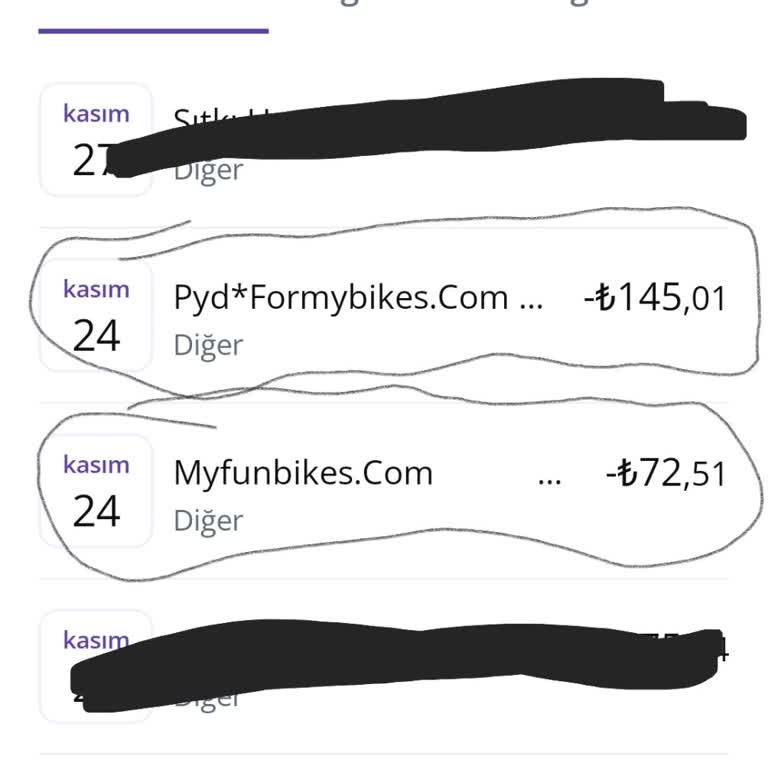Open the kasım 27 date badge
The height and width of the screenshot is (768, 768).
coord(95,140)
